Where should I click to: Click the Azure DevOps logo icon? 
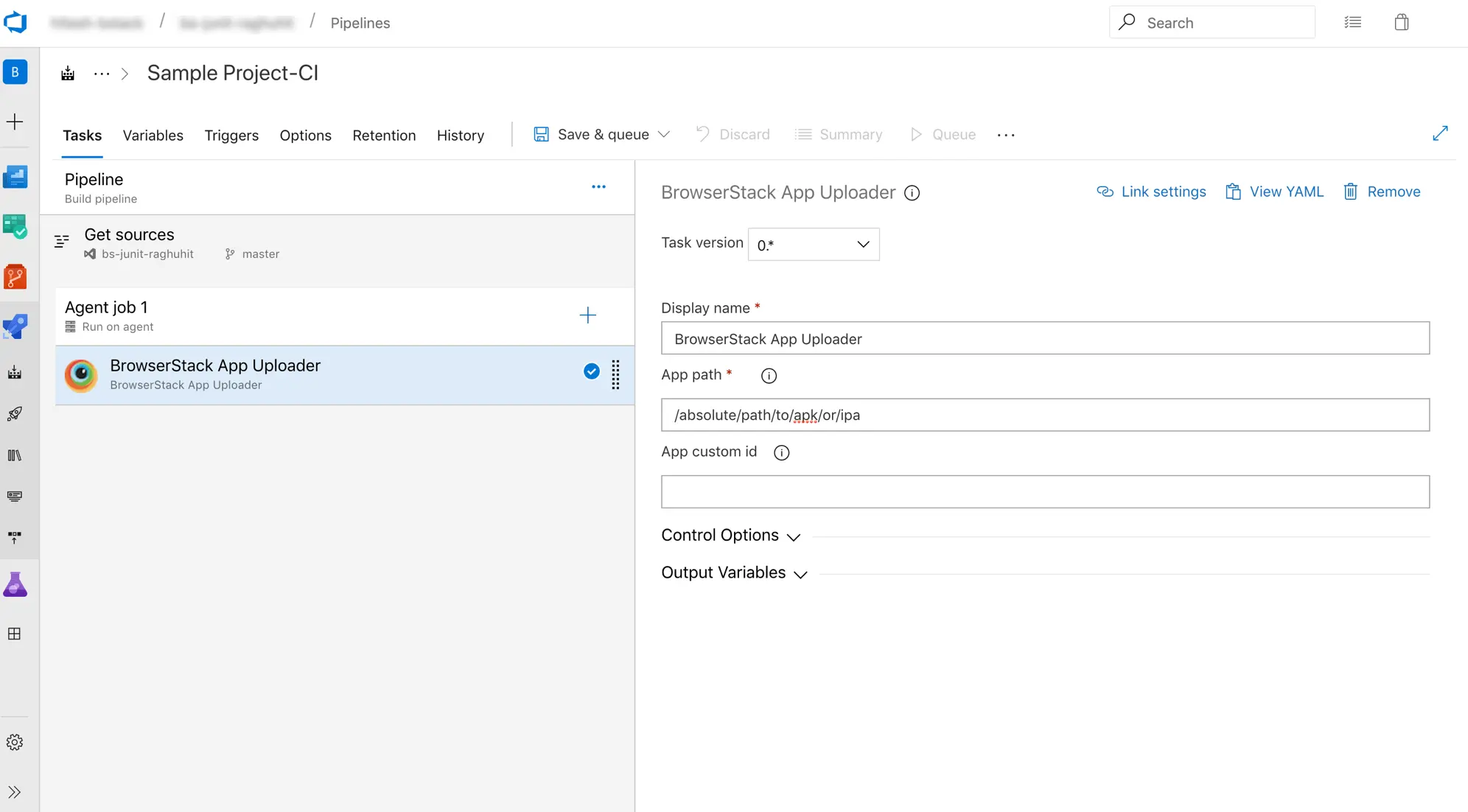point(15,22)
